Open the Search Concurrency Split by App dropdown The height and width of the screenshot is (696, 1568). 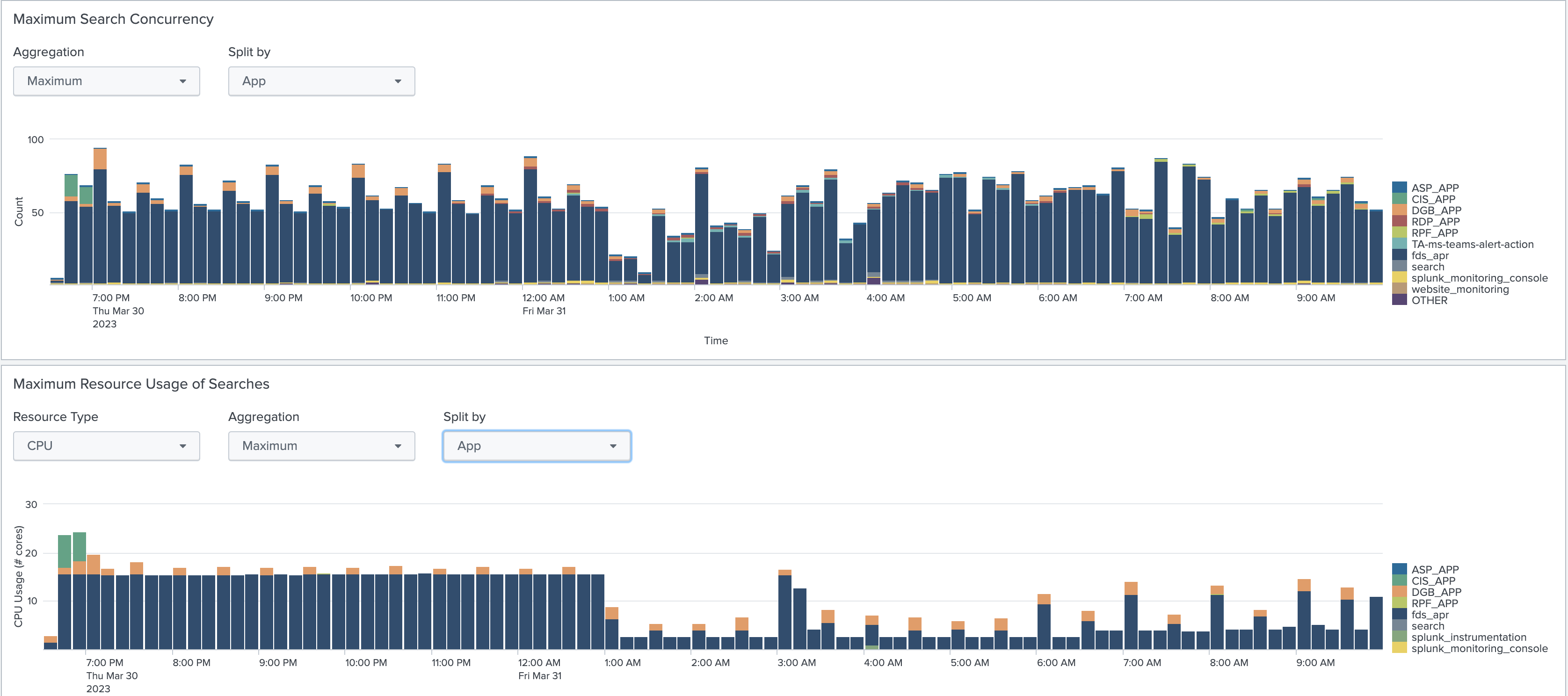[x=321, y=81]
